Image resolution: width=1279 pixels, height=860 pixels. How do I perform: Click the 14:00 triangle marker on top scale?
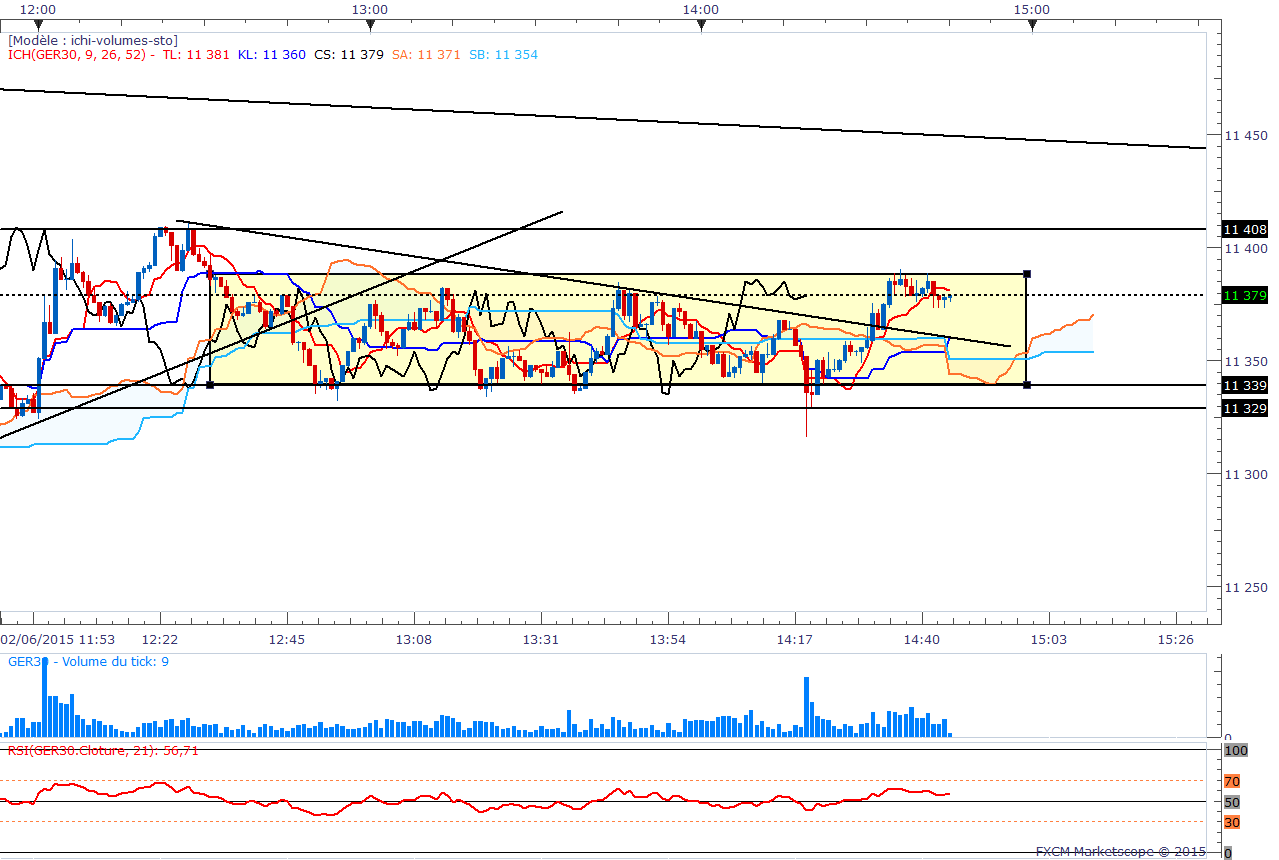pos(701,25)
